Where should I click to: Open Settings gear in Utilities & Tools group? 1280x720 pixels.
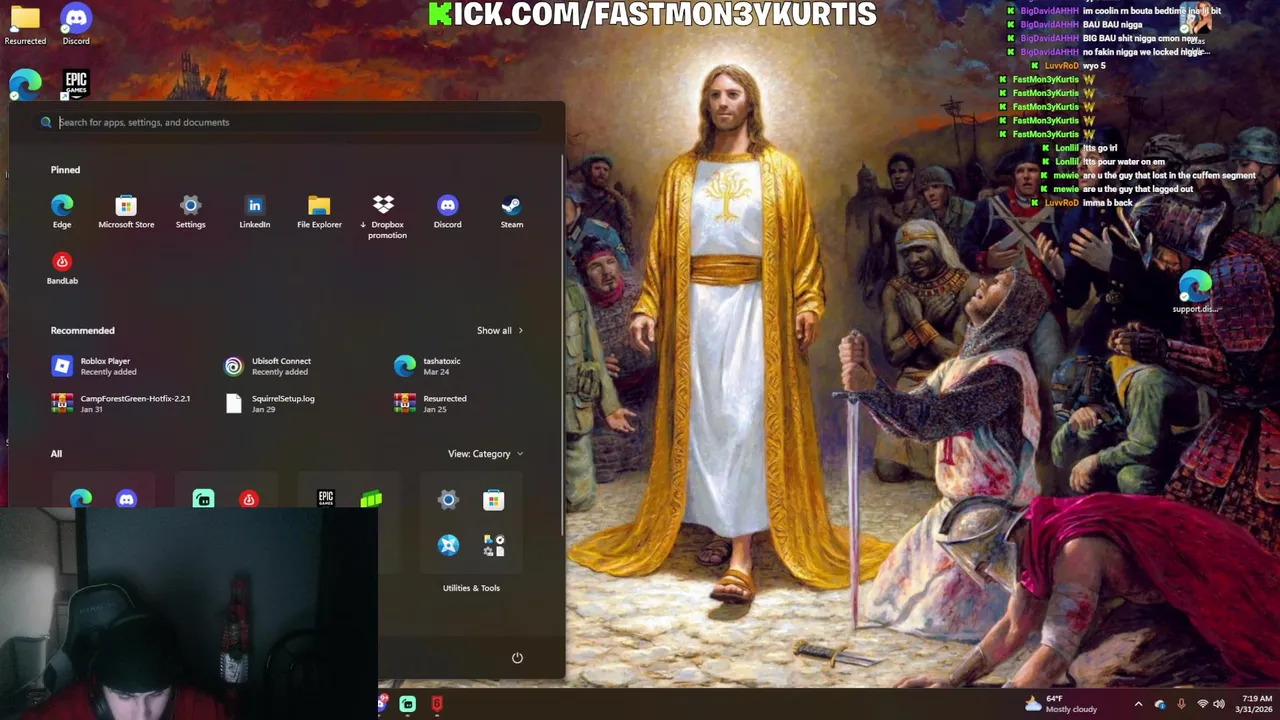point(448,499)
